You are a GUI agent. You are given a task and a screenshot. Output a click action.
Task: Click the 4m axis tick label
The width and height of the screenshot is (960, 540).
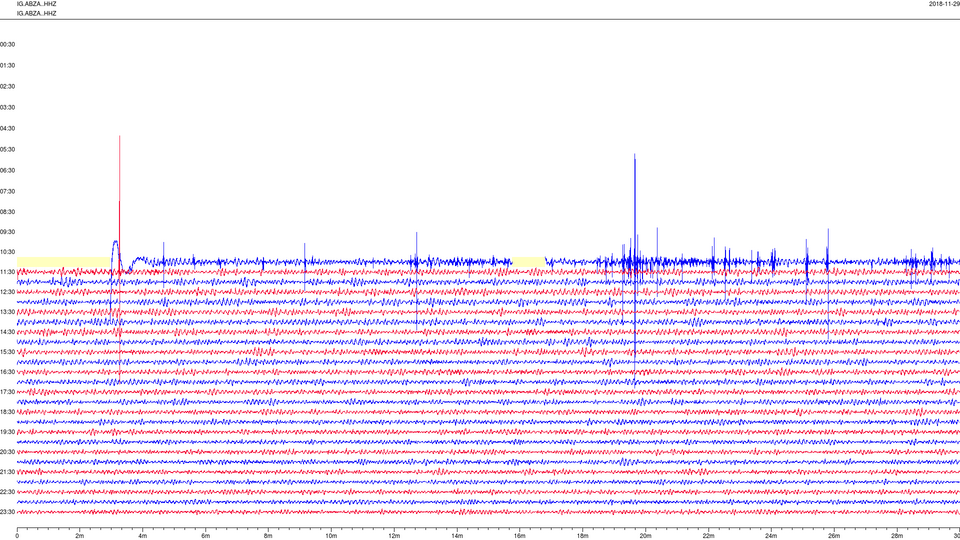143,536
